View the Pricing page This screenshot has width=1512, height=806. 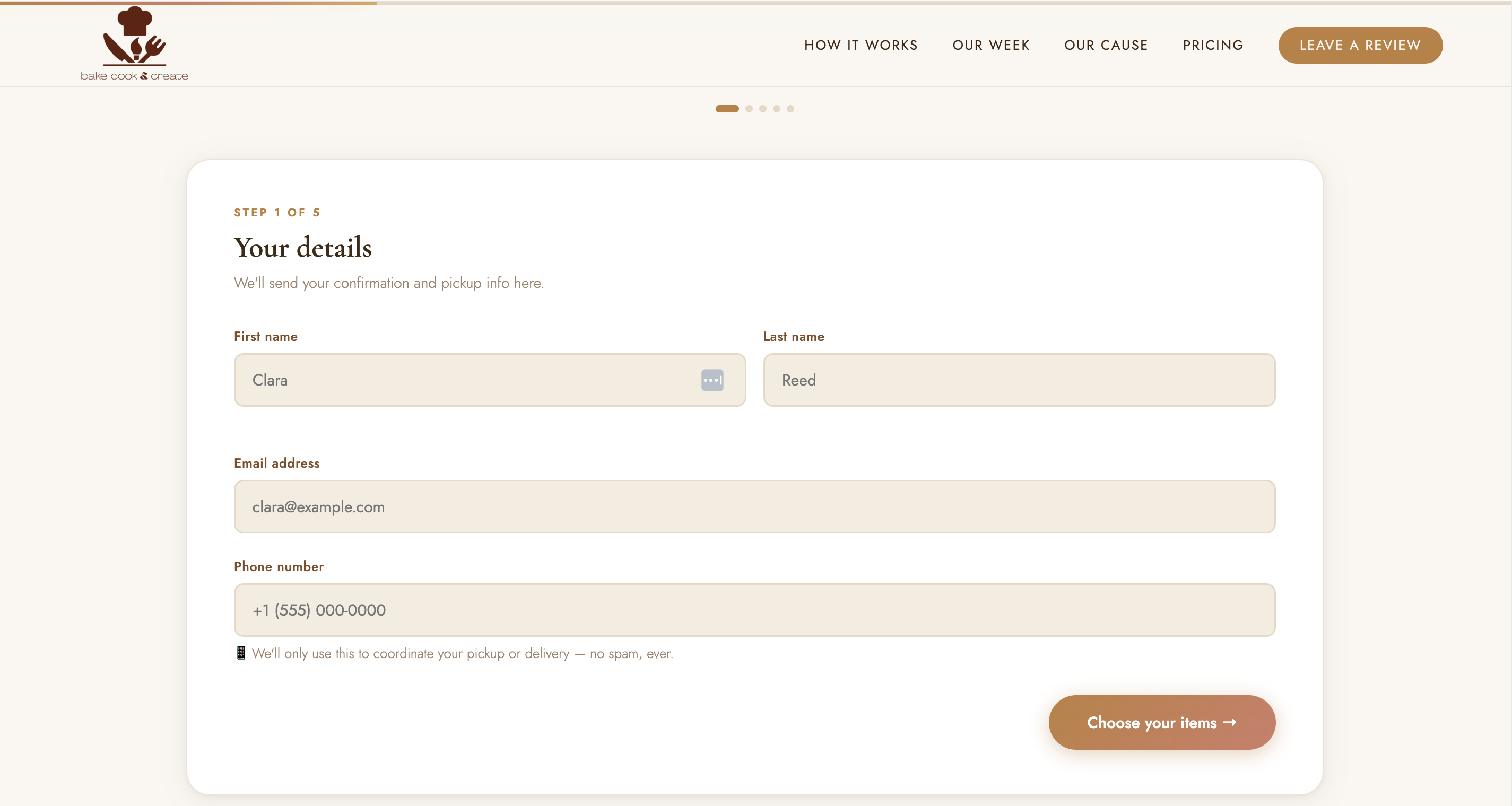1213,45
